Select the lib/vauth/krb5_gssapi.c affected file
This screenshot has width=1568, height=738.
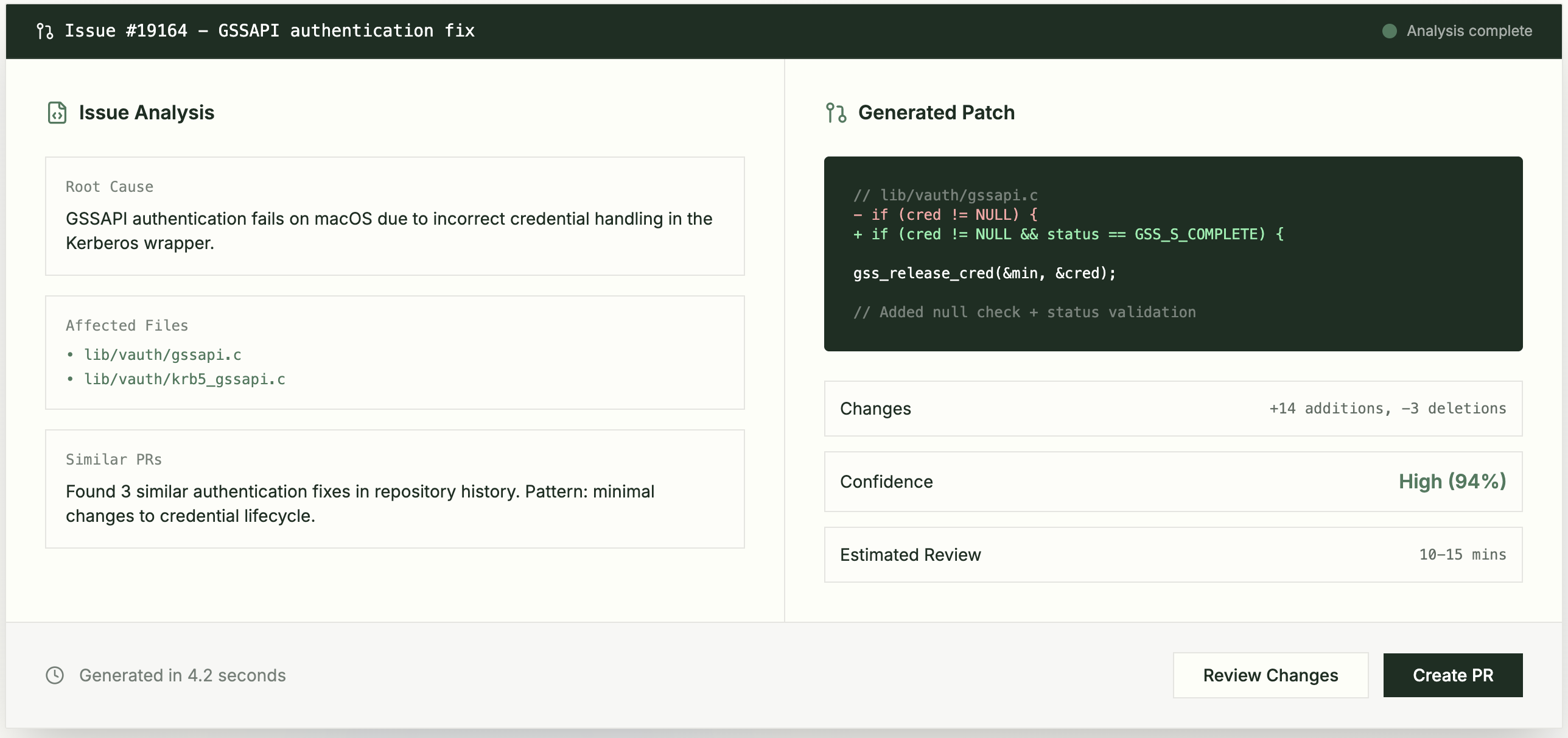[x=184, y=379]
